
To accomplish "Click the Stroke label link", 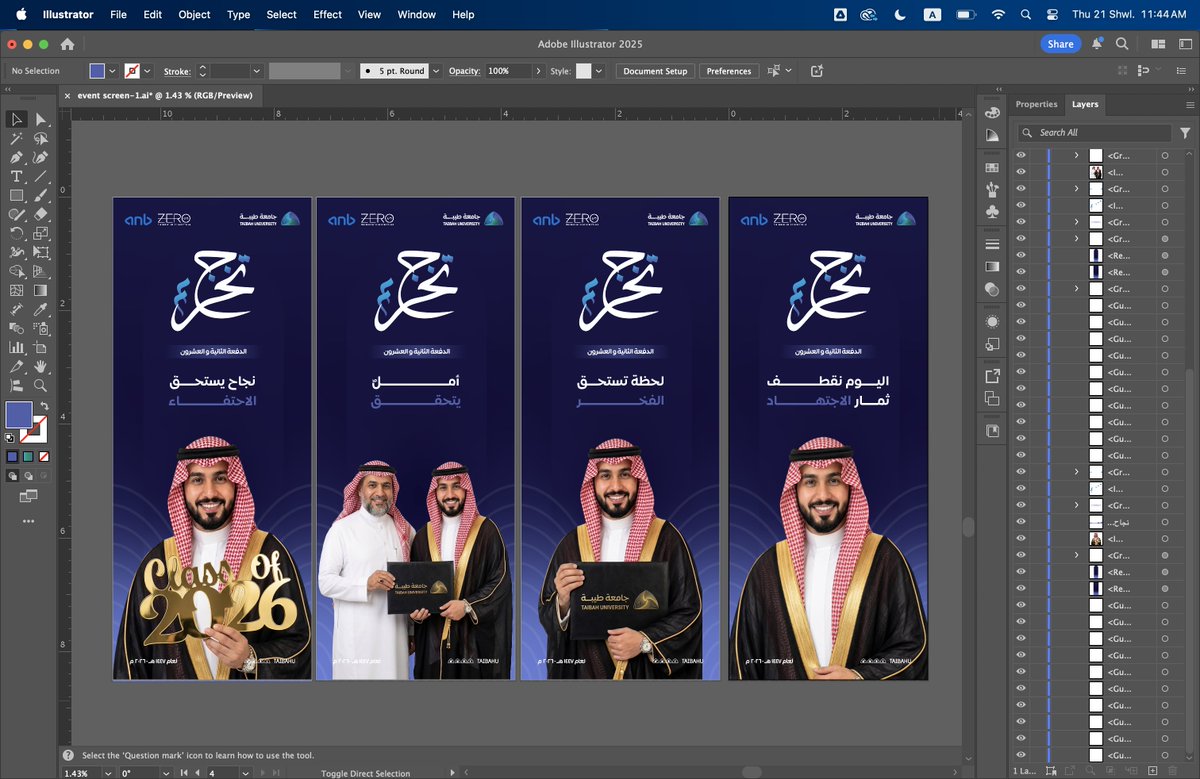I will click(x=177, y=71).
